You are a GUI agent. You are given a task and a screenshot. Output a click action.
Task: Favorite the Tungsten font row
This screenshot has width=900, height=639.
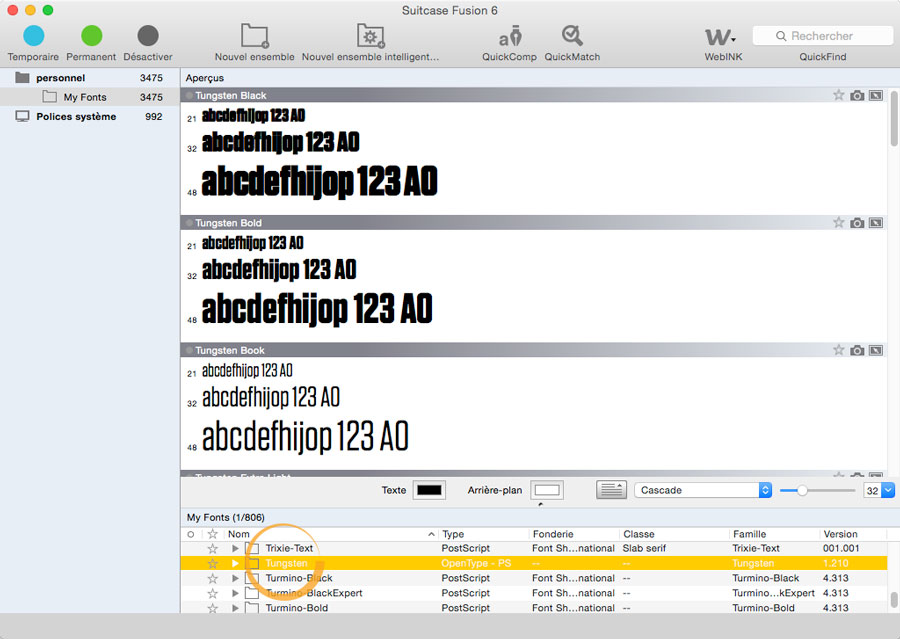coord(212,563)
